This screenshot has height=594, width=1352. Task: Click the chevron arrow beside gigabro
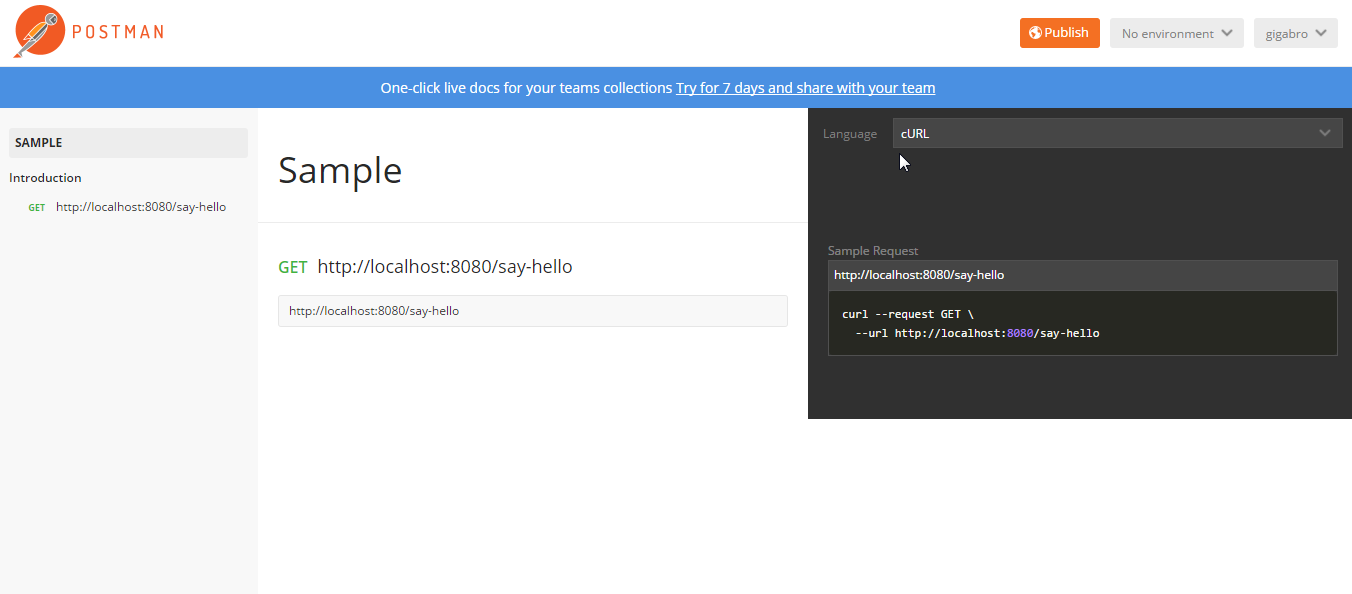click(1320, 33)
